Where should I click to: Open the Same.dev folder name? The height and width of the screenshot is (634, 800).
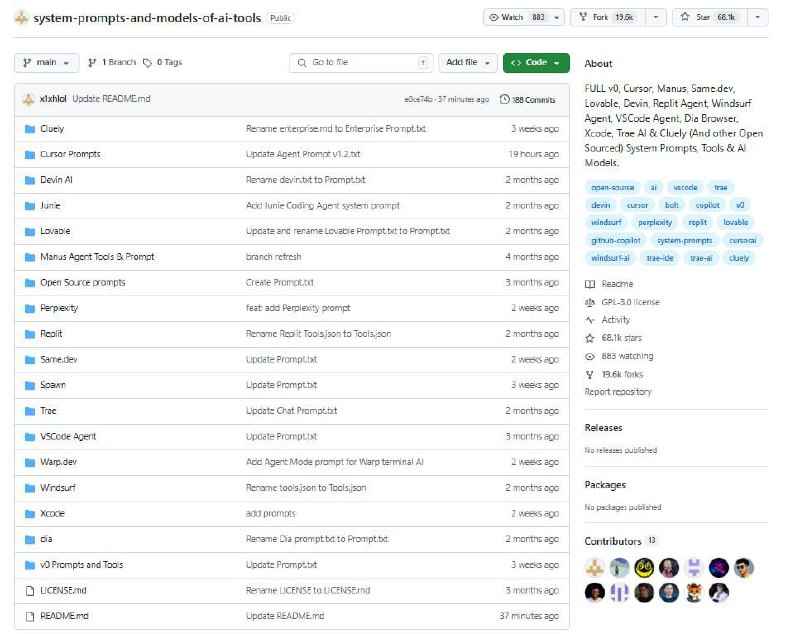coord(59,360)
